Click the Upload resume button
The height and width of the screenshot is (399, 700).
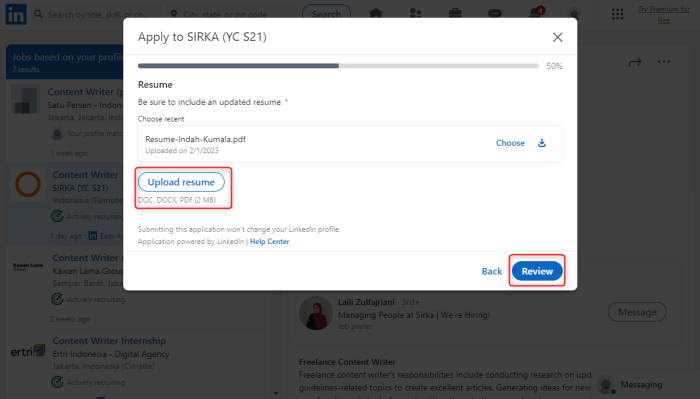pyautogui.click(x=181, y=182)
